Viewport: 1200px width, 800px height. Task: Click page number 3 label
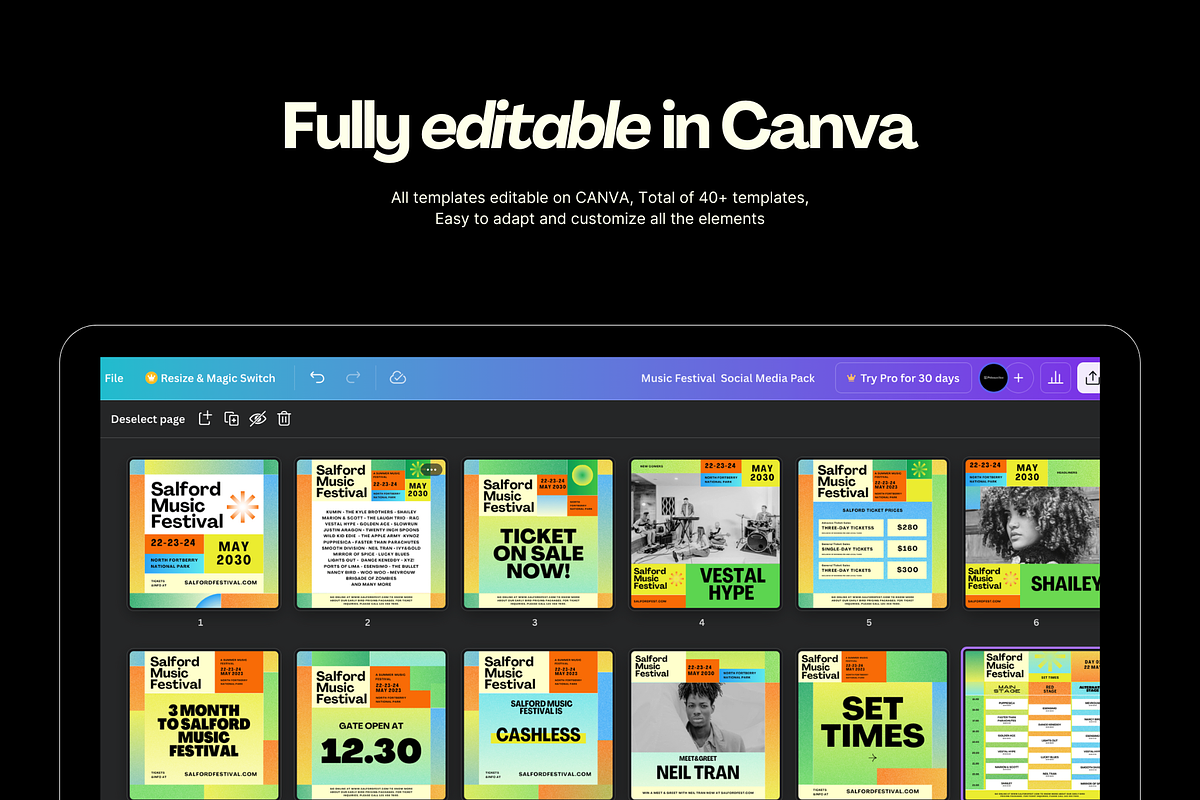coord(535,623)
